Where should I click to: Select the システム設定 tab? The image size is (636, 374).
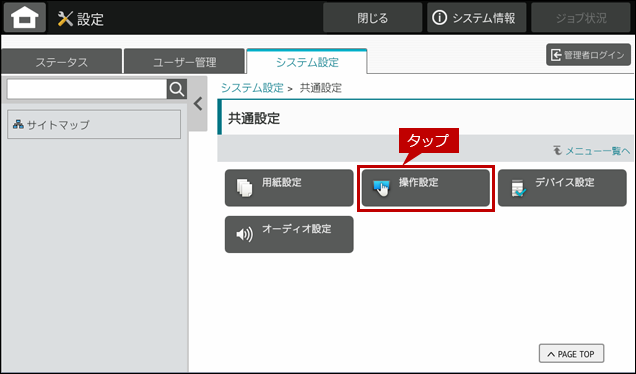(x=307, y=62)
